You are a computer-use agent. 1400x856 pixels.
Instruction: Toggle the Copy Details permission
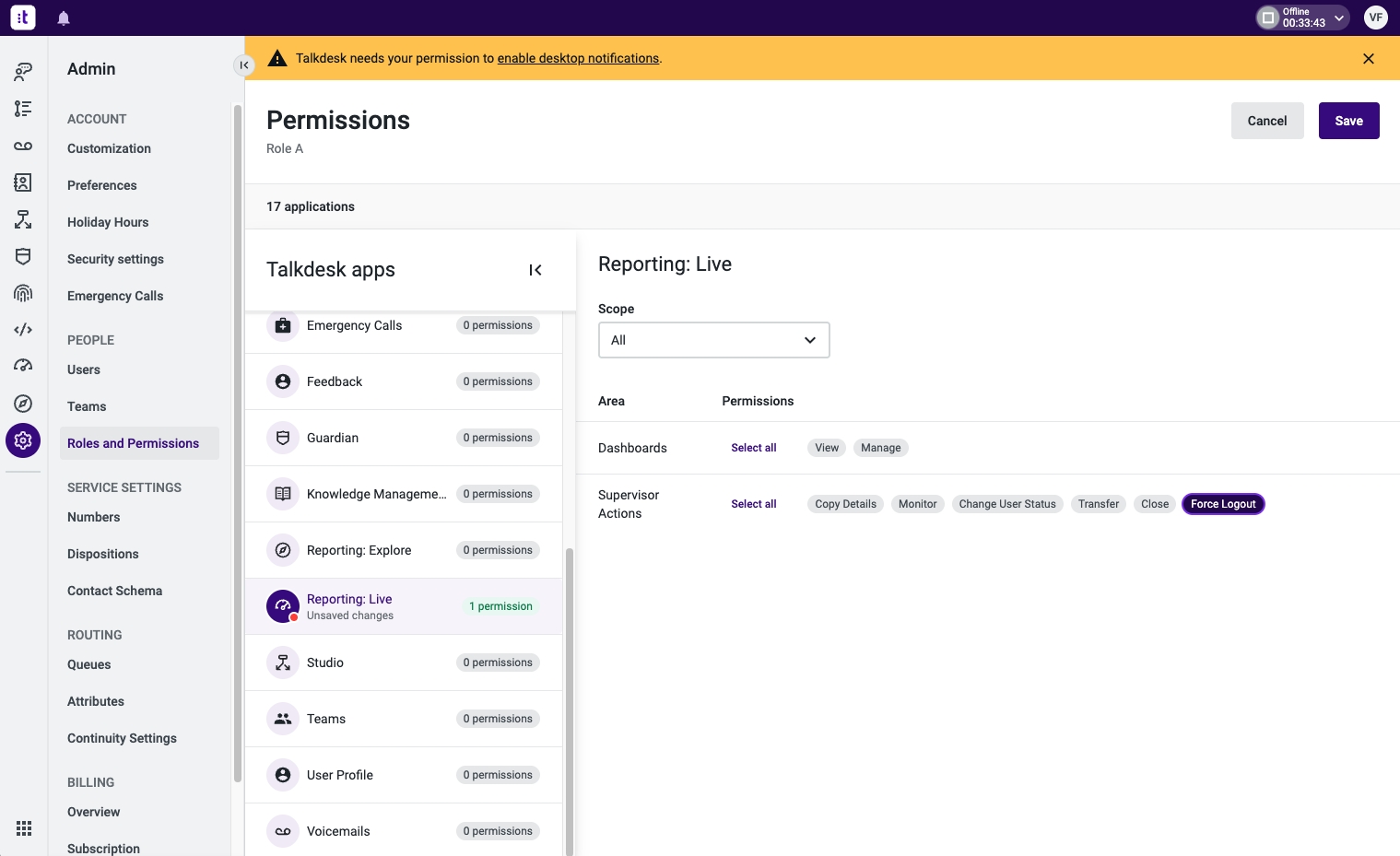click(x=845, y=504)
